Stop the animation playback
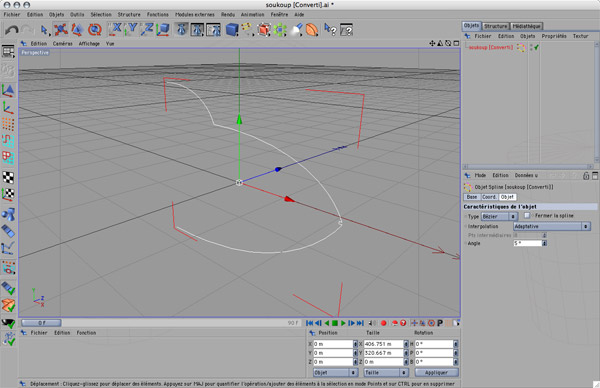 [x=335, y=323]
